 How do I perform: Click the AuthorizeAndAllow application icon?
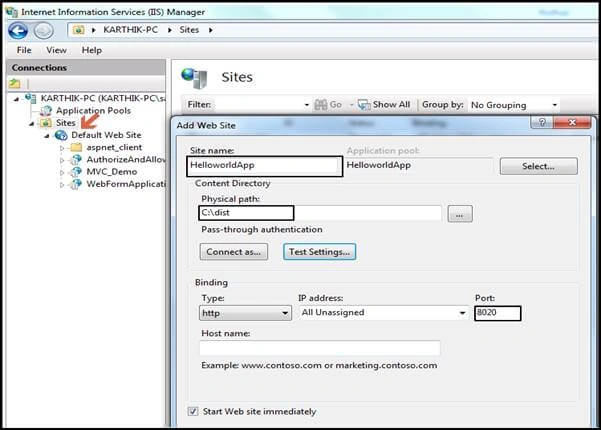click(x=76, y=159)
